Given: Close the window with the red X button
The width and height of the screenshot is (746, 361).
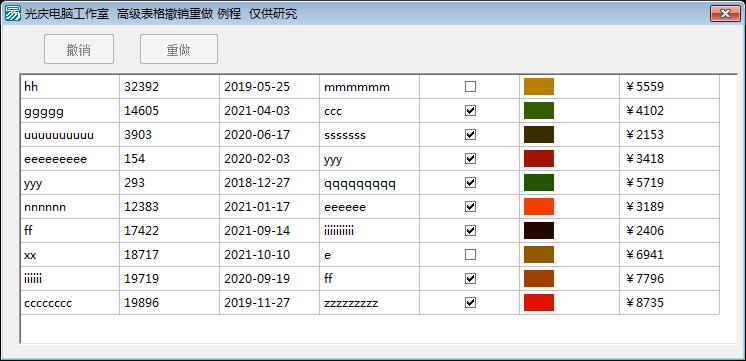Looking at the screenshot, I should tap(725, 13).
